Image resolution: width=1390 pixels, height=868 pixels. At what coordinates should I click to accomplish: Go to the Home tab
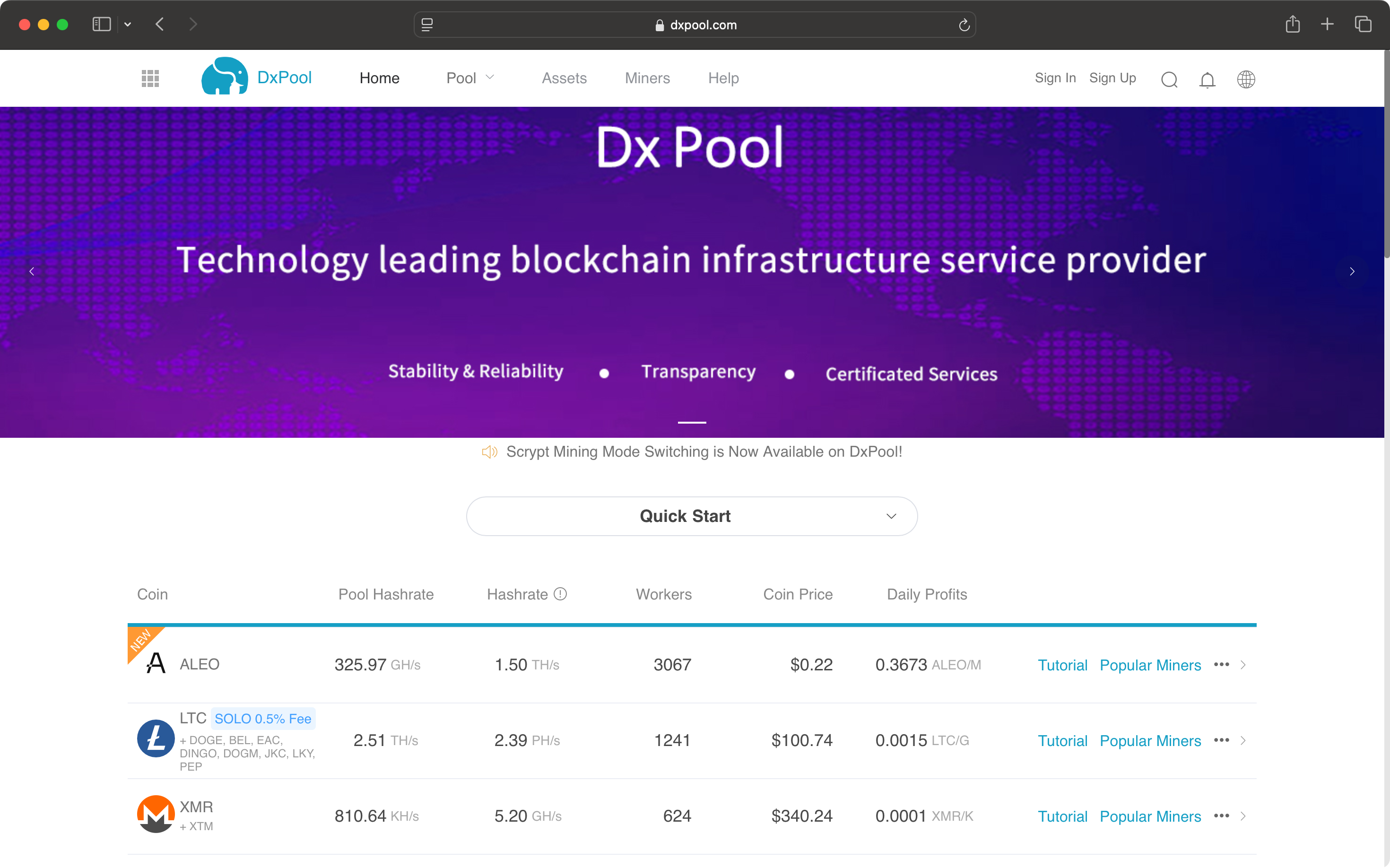tap(380, 78)
